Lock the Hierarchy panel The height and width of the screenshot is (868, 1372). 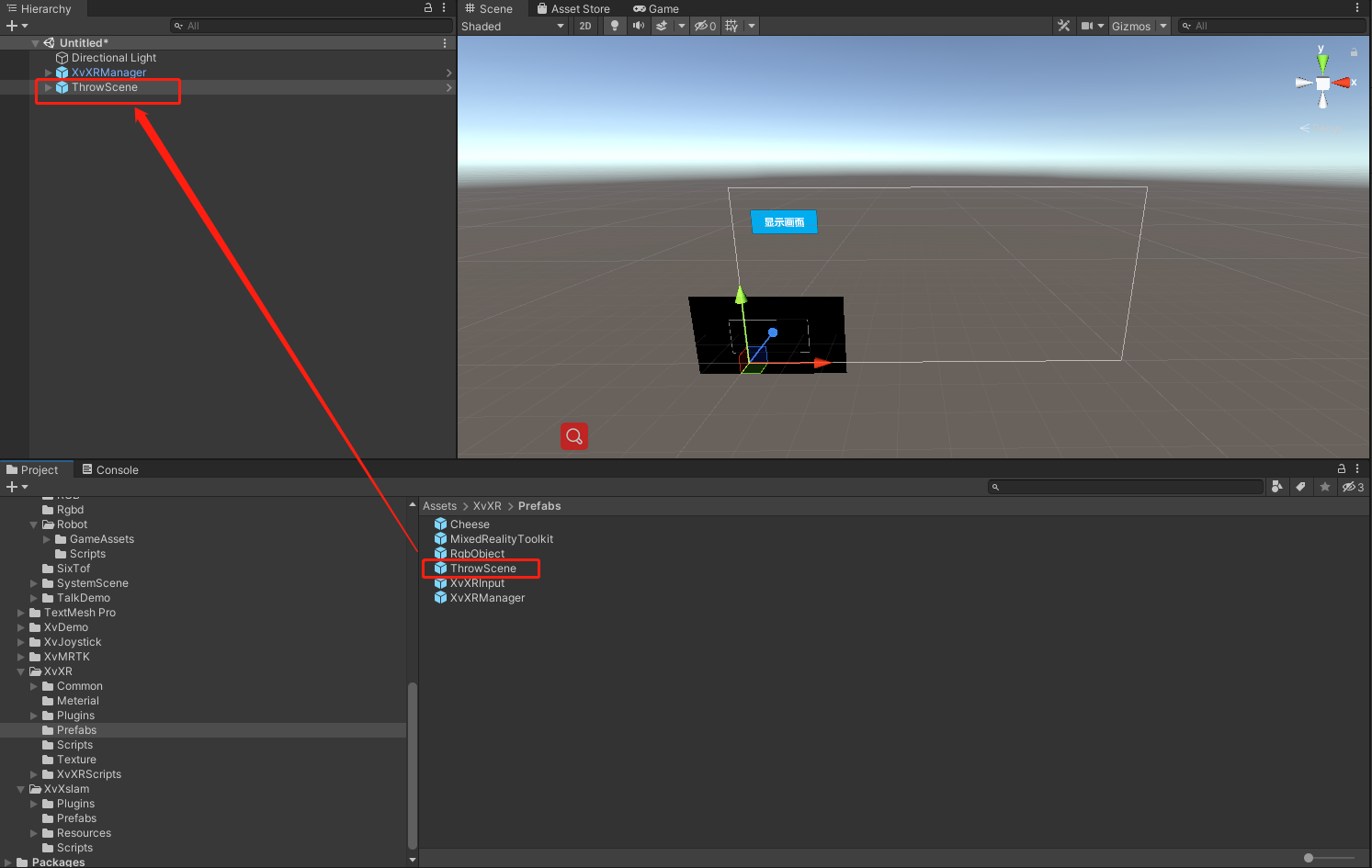[x=428, y=7]
